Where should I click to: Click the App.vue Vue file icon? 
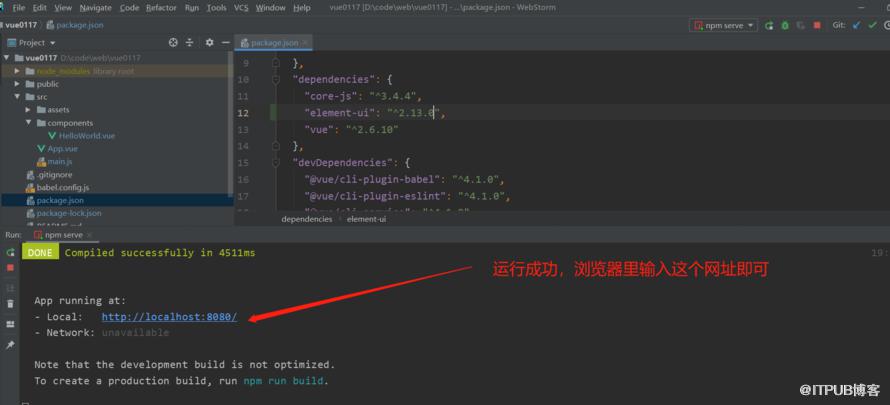(x=41, y=149)
